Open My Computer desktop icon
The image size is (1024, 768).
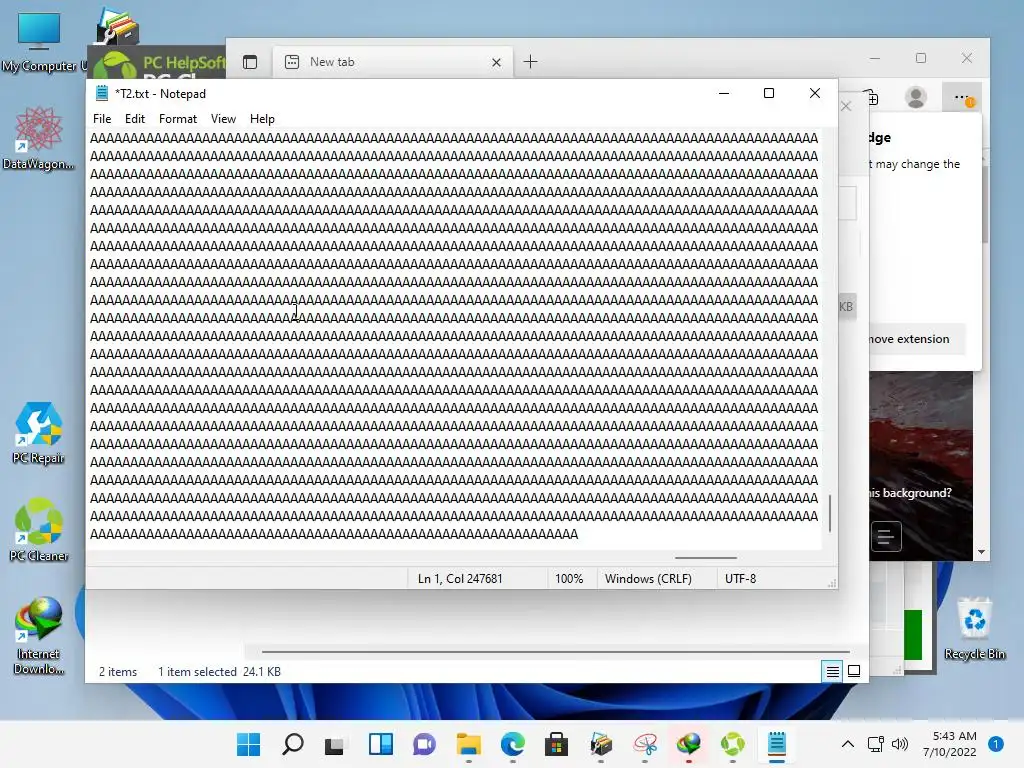(x=39, y=40)
